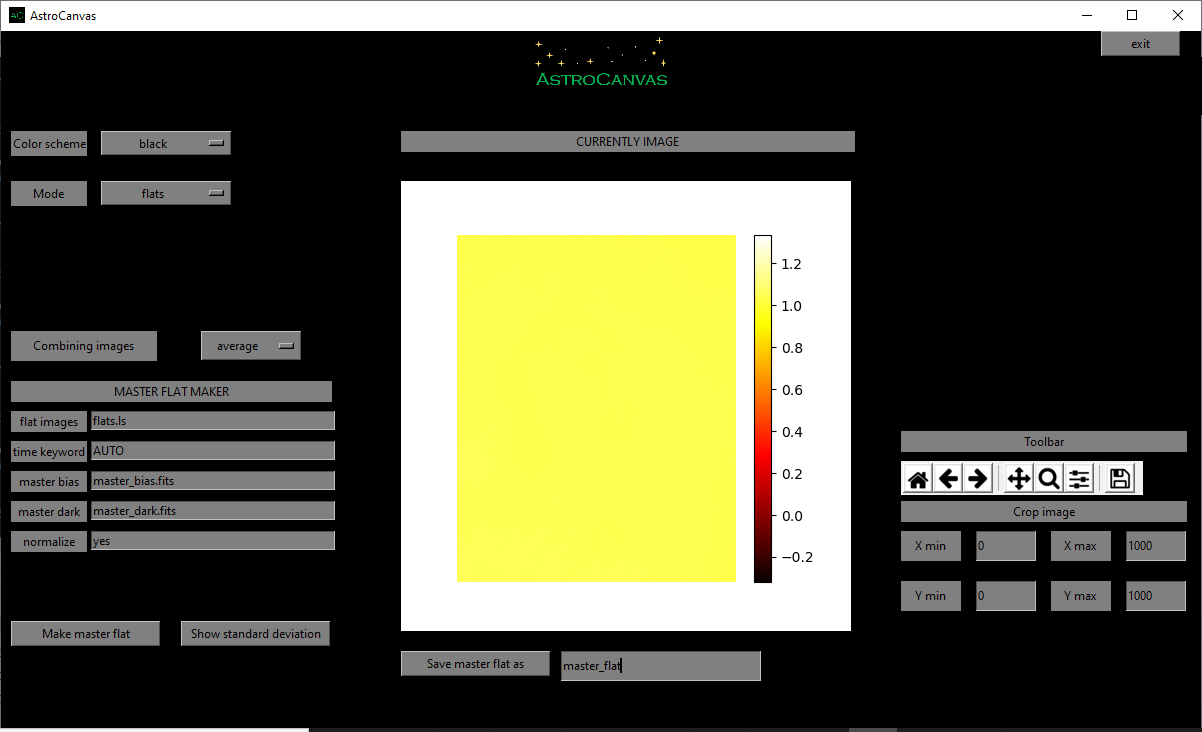Click the Make master flat button

(85, 633)
